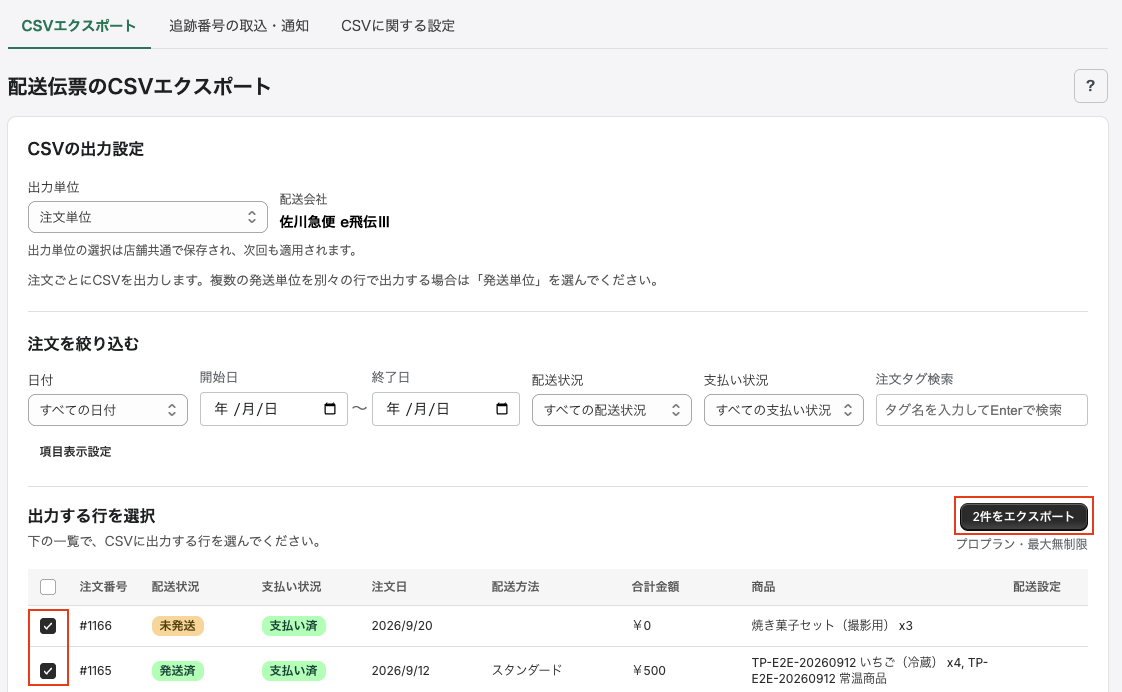The height and width of the screenshot is (692, 1122).
Task: Click the スタンダード shipping method cell
Action: click(x=527, y=671)
